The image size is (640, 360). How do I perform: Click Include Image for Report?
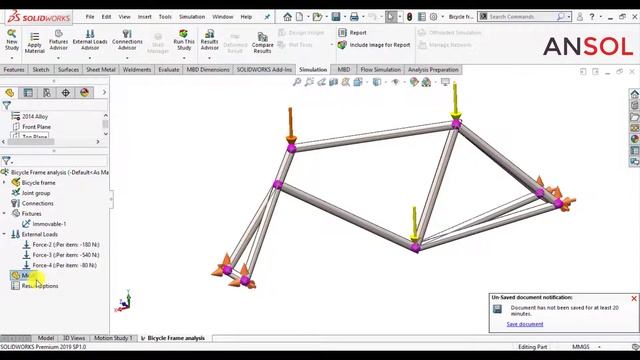374,45
